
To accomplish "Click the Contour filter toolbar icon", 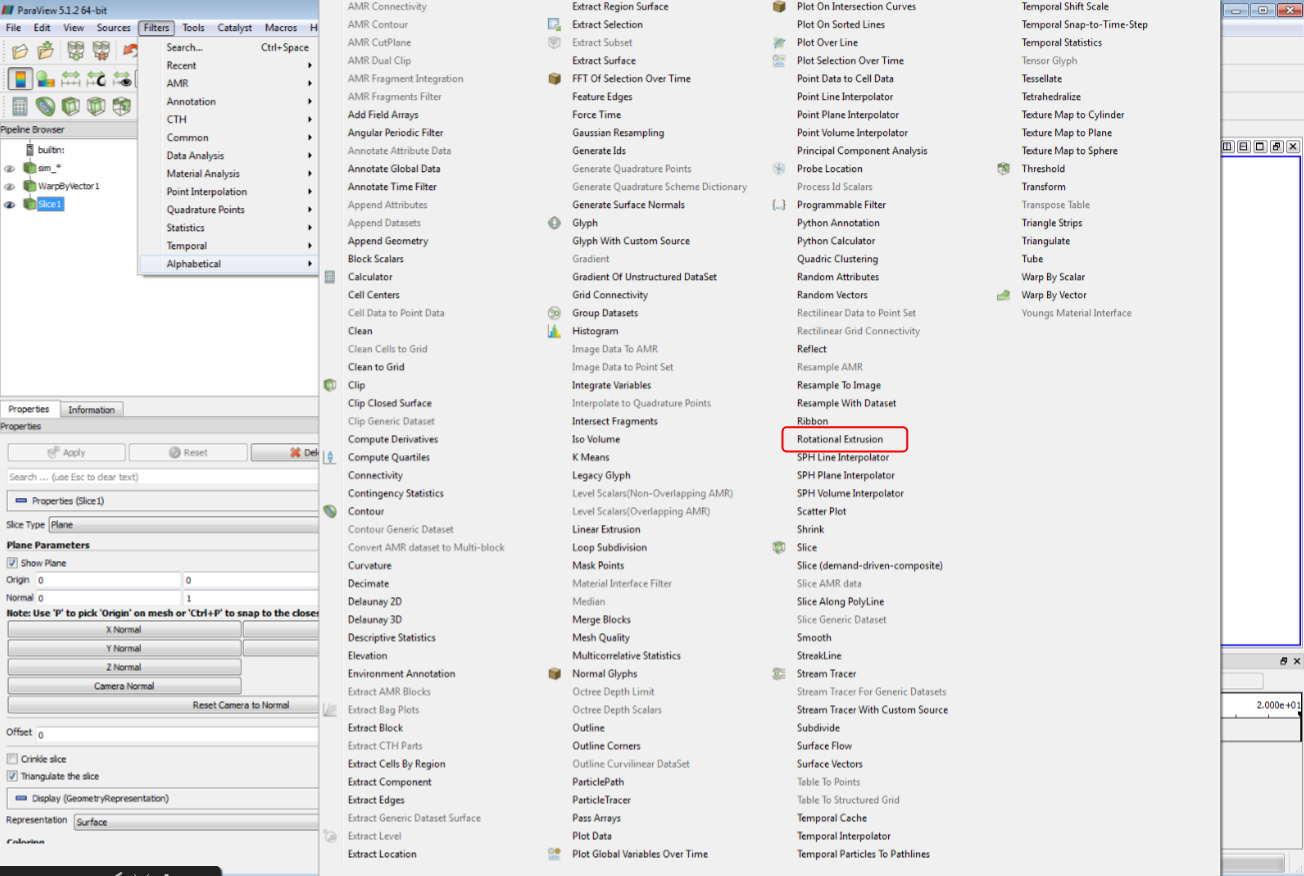I will pyautogui.click(x=46, y=106).
